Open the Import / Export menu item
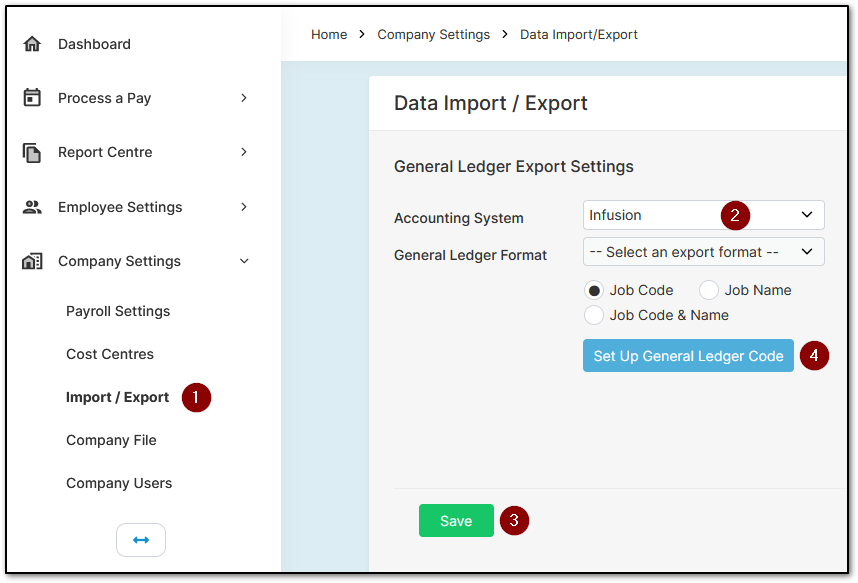Screen dimensions: 858x583 (118, 397)
